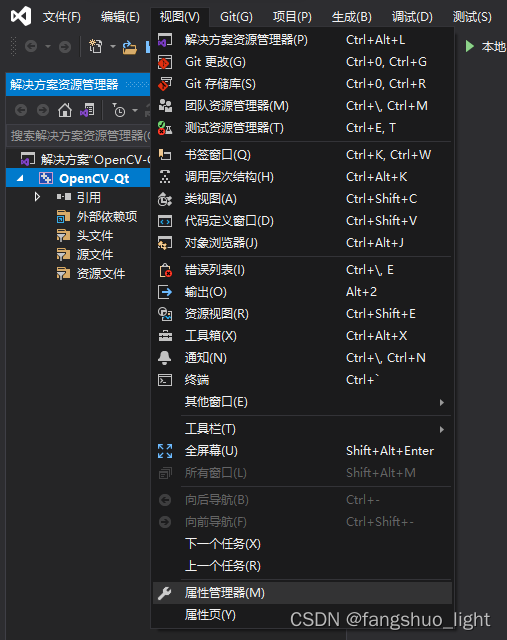
Task: Choose 属性页(Y) menu entry
Action: [x=302, y=615]
